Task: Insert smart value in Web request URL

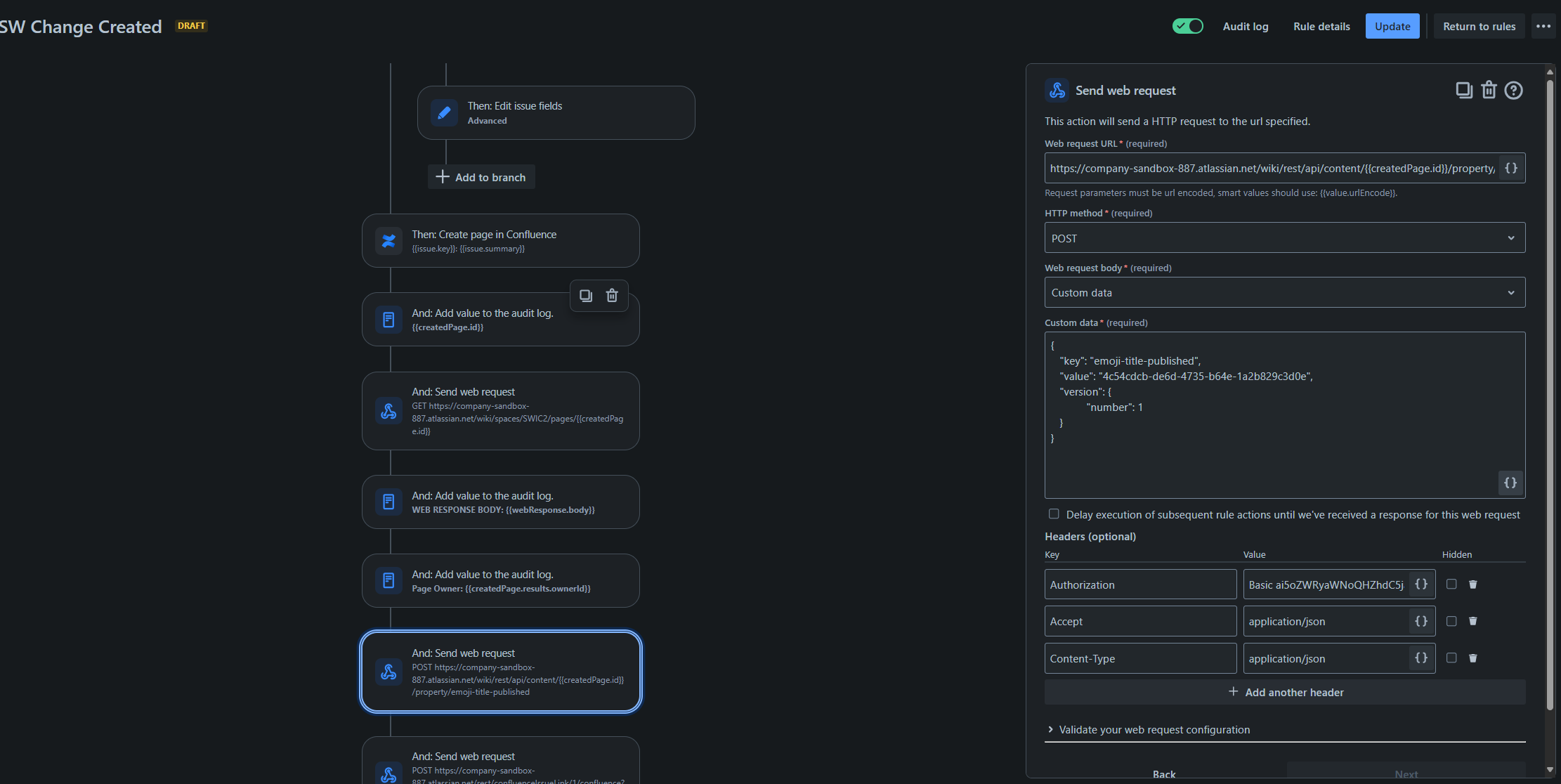Action: click(x=1511, y=169)
